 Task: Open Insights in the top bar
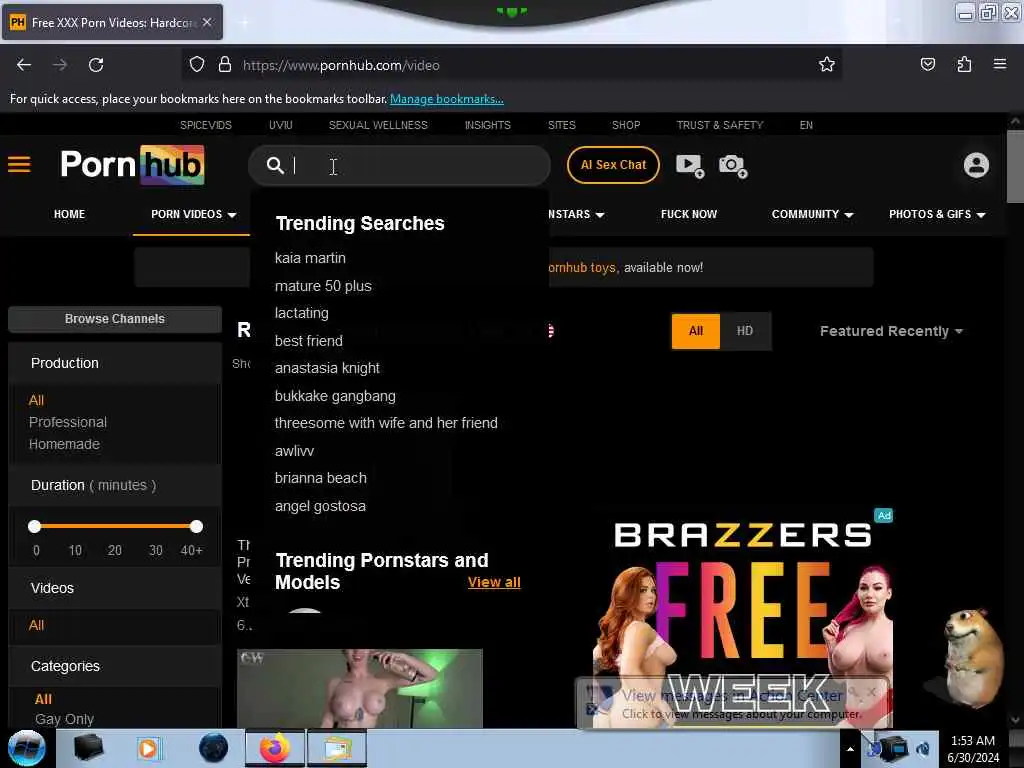[487, 125]
